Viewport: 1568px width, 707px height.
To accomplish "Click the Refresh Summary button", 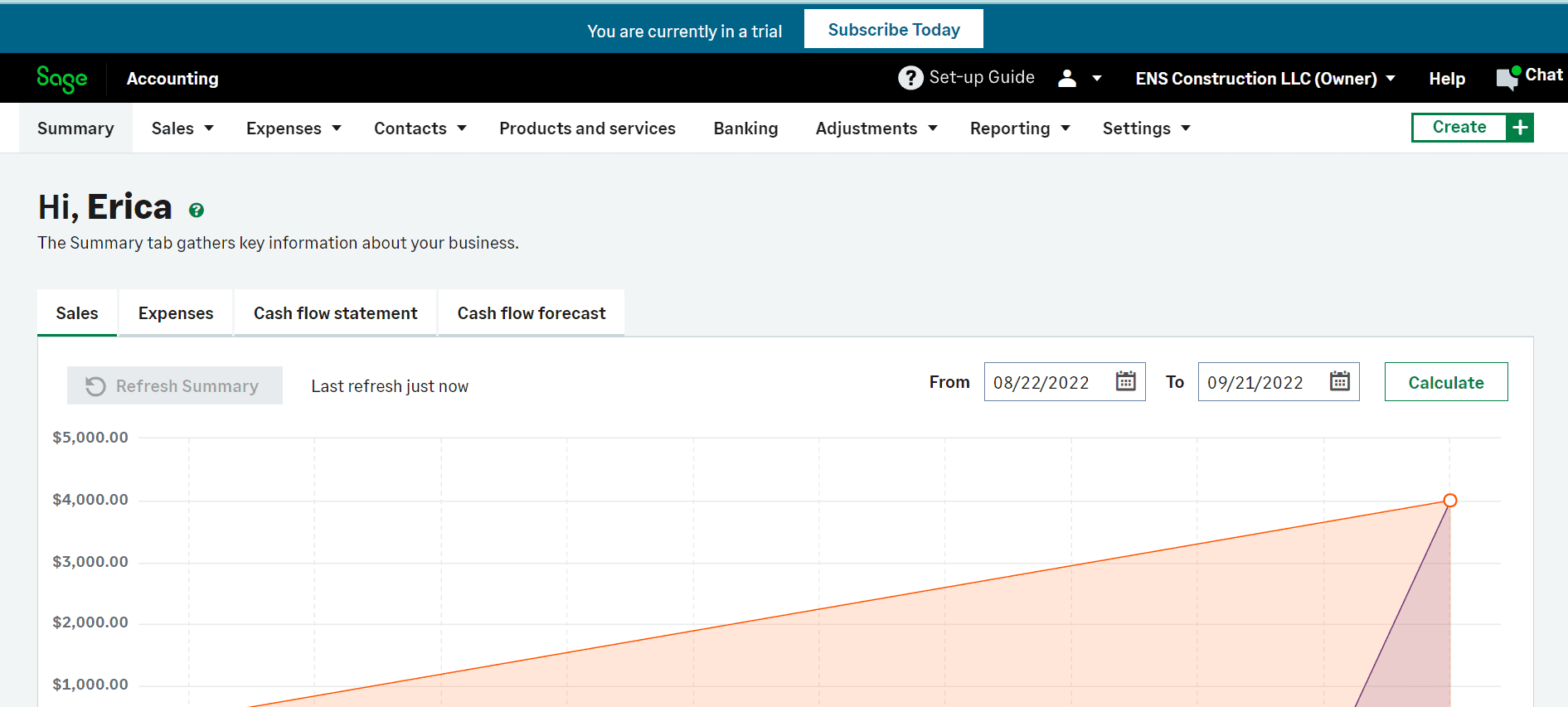I will [175, 385].
